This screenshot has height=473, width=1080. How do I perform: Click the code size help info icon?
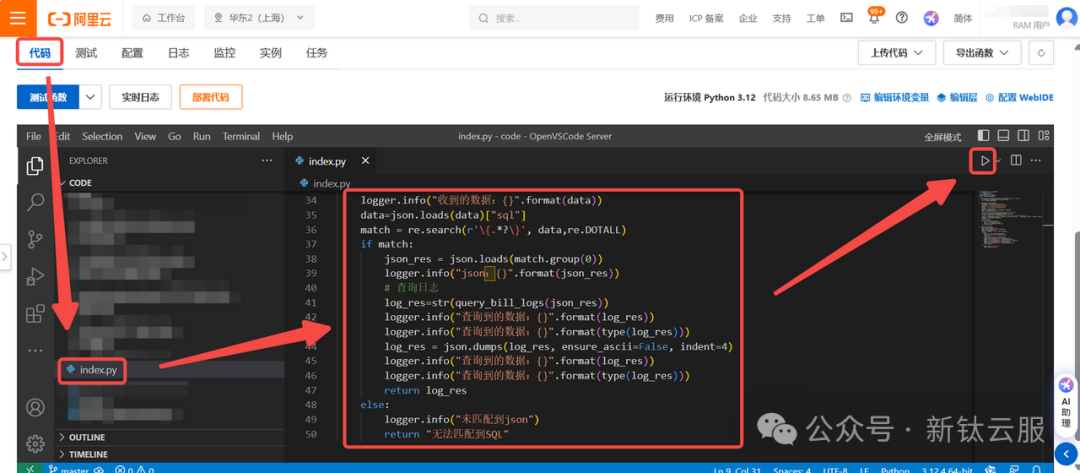coord(847,98)
